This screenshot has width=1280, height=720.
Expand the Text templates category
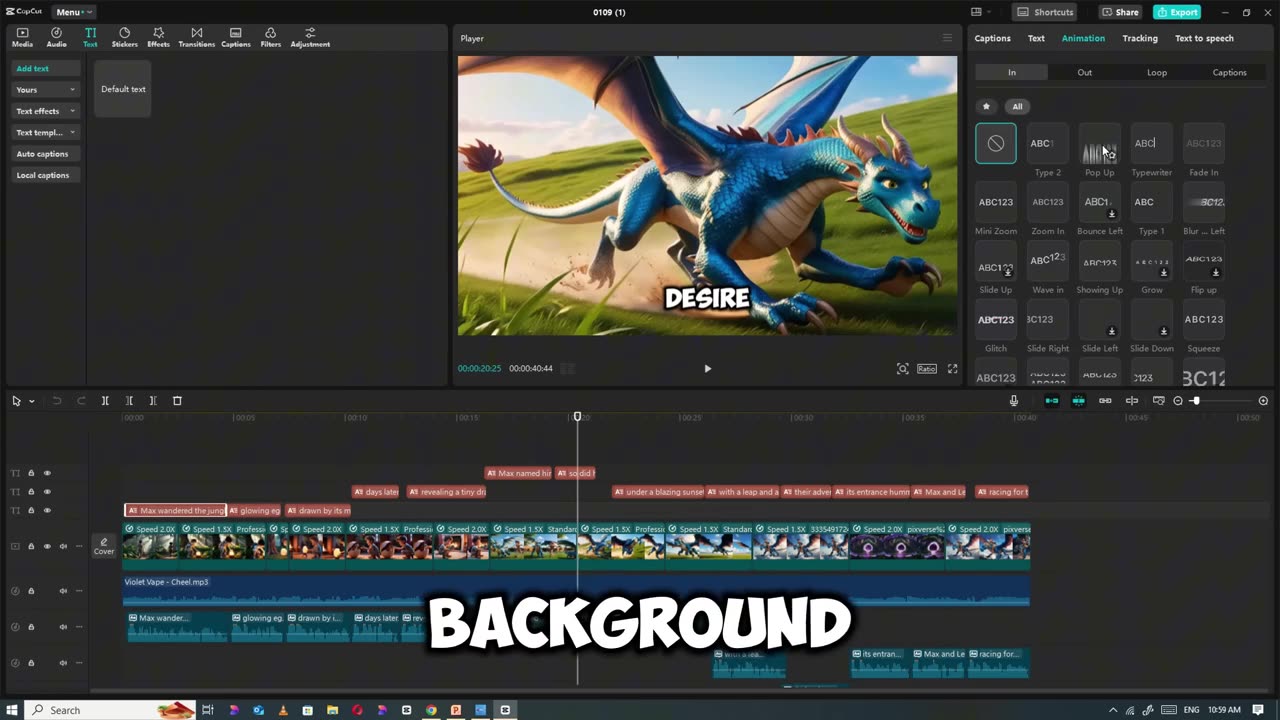46,132
